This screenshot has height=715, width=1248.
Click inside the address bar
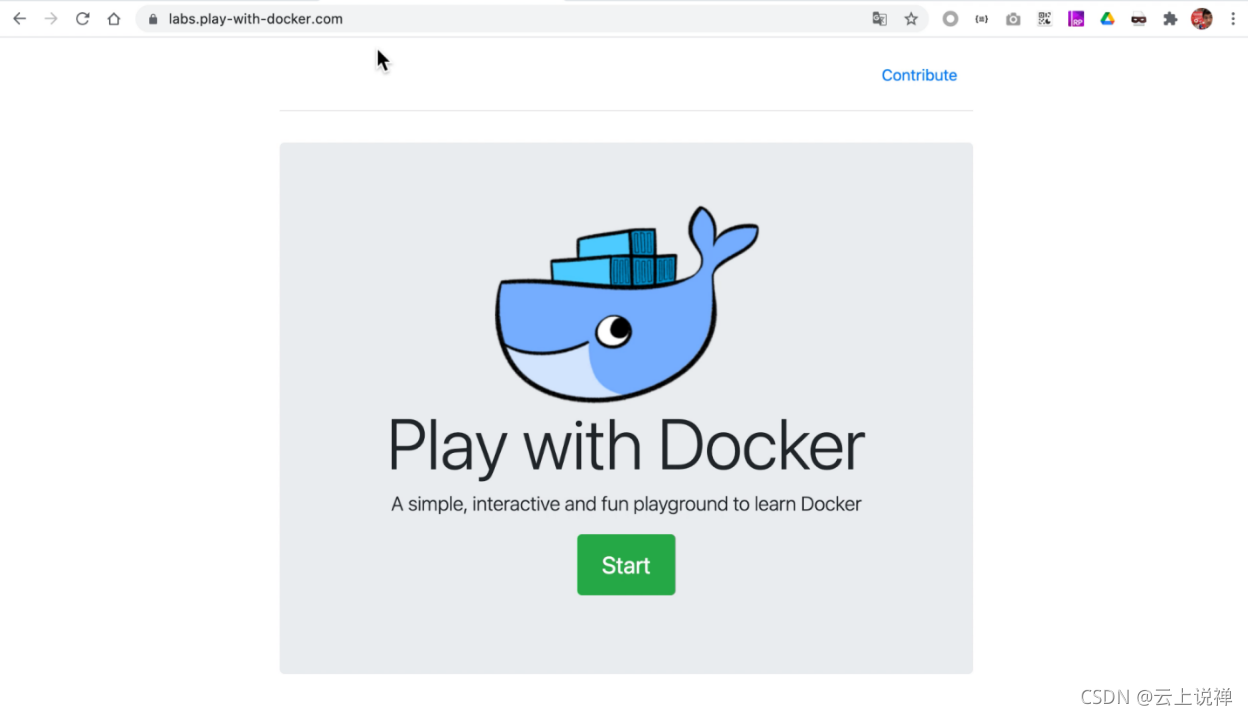(400, 18)
